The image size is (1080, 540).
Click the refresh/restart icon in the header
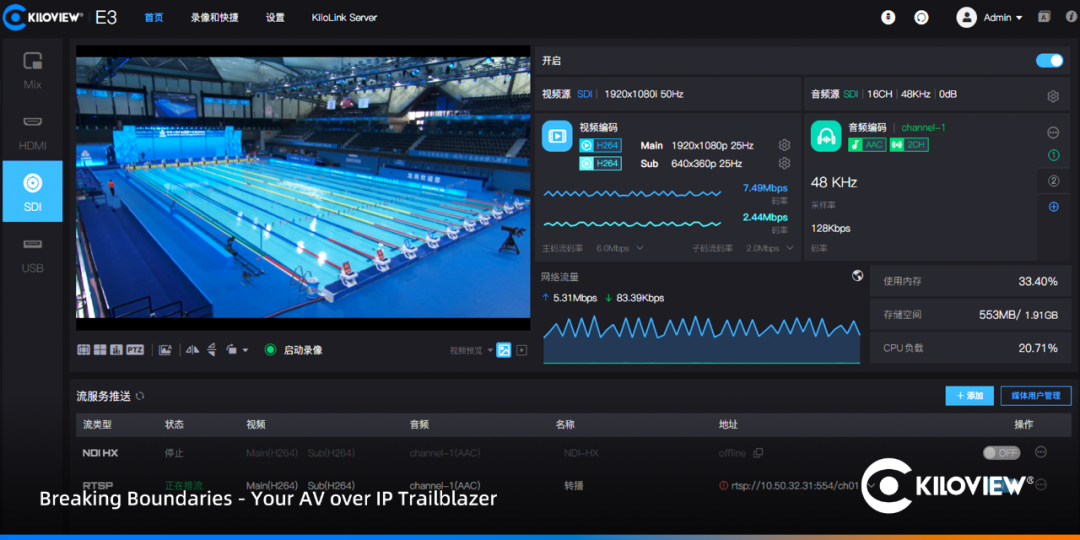tap(921, 17)
